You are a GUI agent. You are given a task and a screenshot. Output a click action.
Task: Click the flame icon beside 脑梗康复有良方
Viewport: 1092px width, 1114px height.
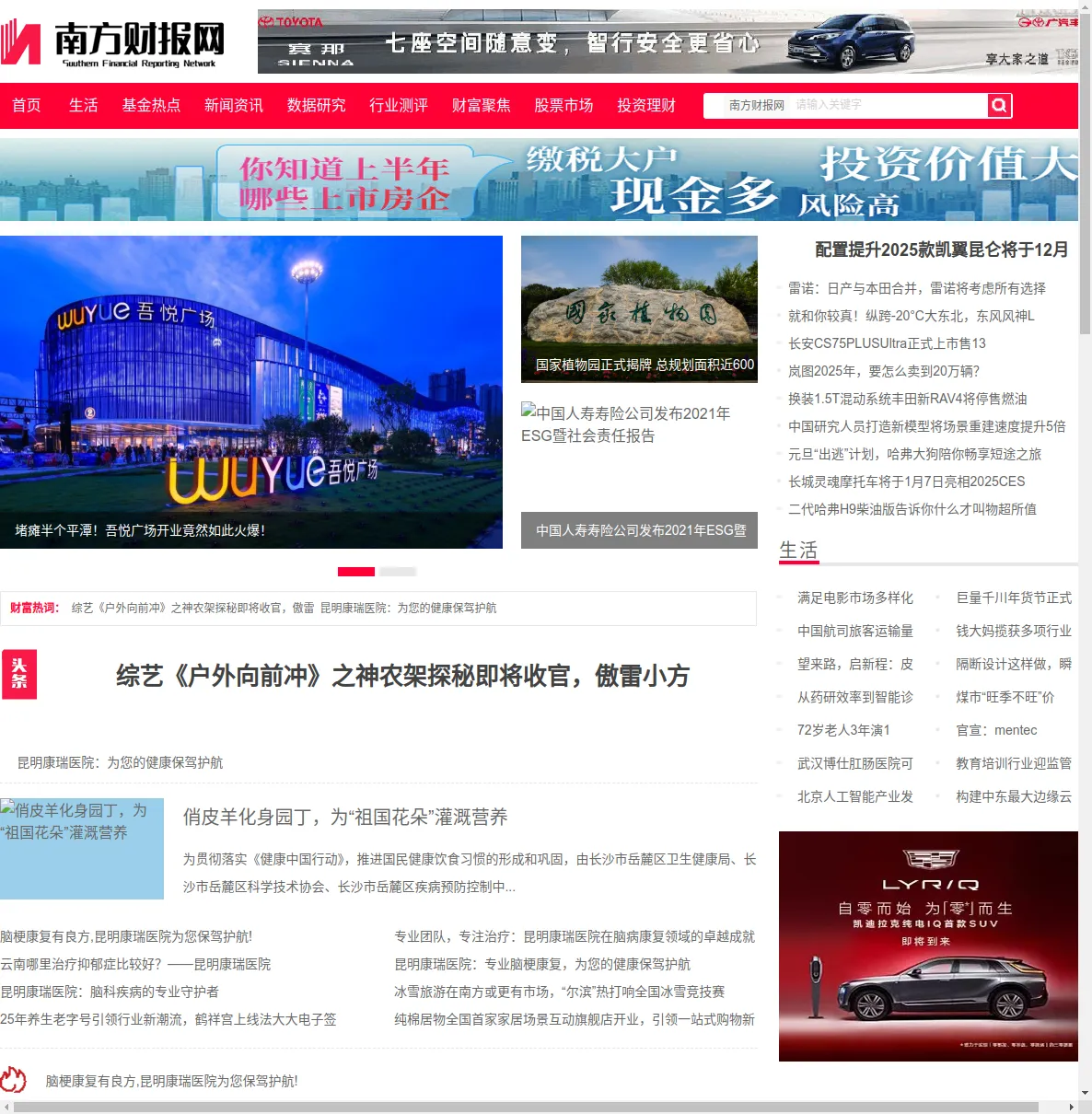coord(13,1079)
